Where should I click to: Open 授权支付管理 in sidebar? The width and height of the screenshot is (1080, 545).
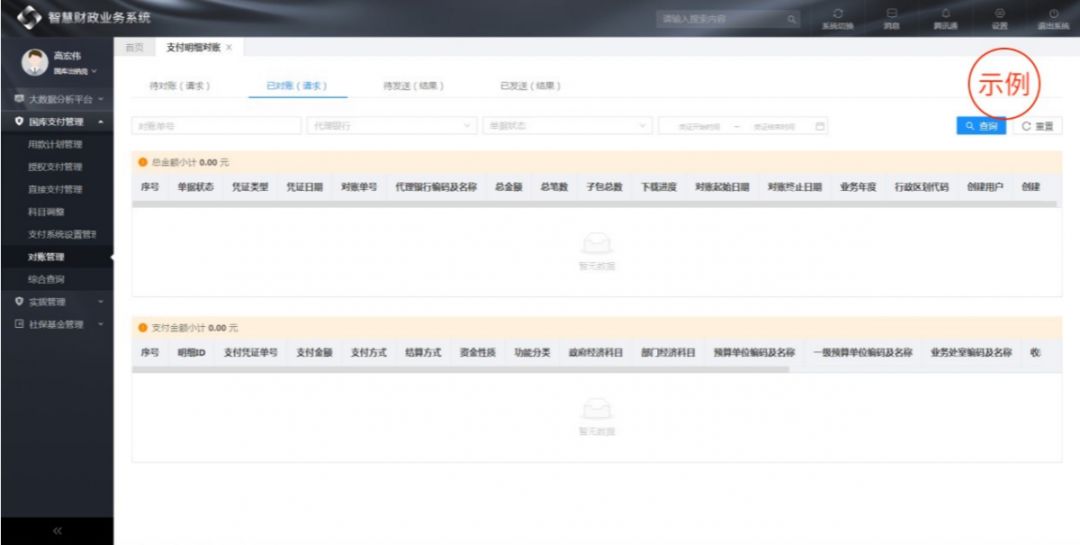tap(55, 167)
